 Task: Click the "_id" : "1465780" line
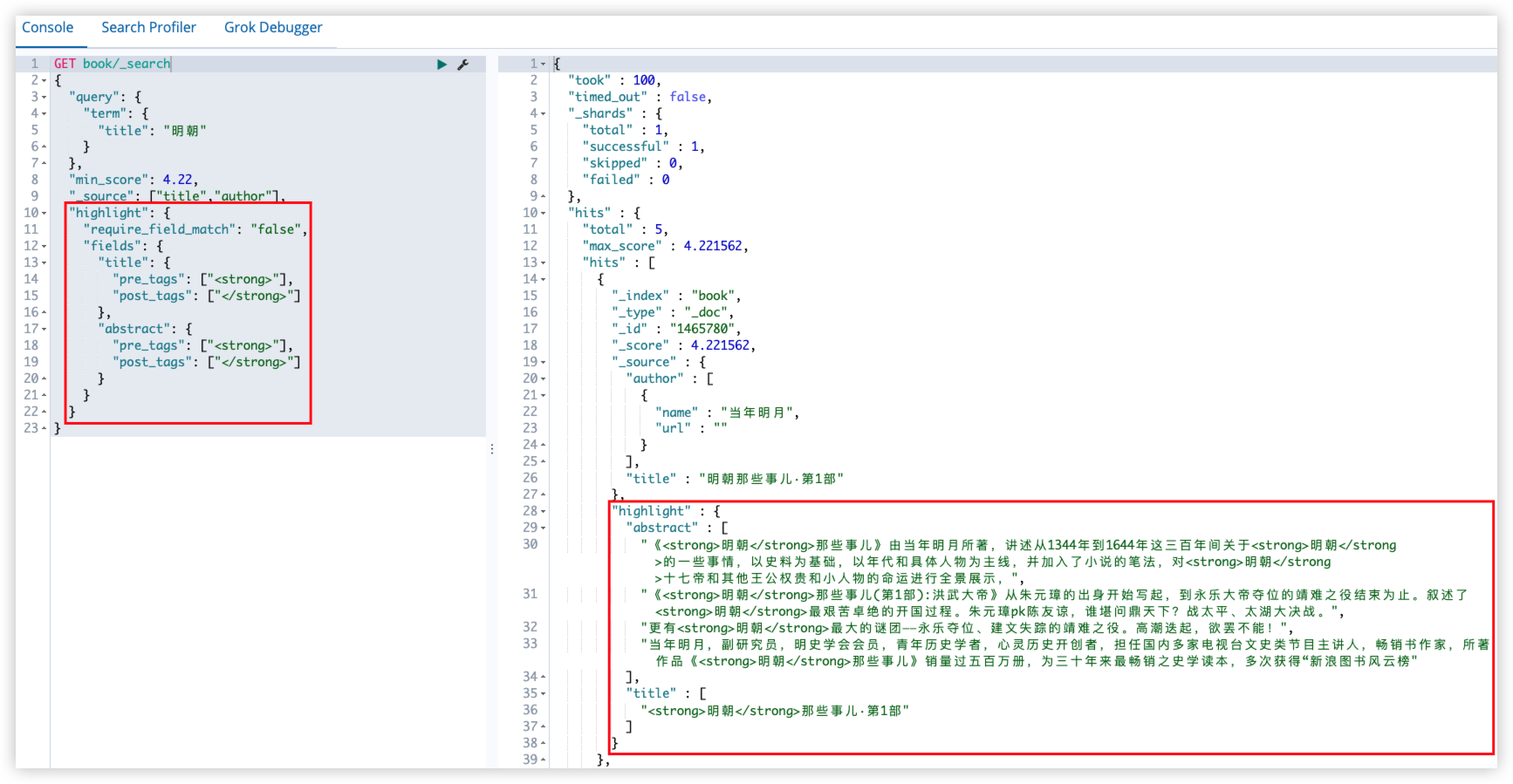point(676,329)
